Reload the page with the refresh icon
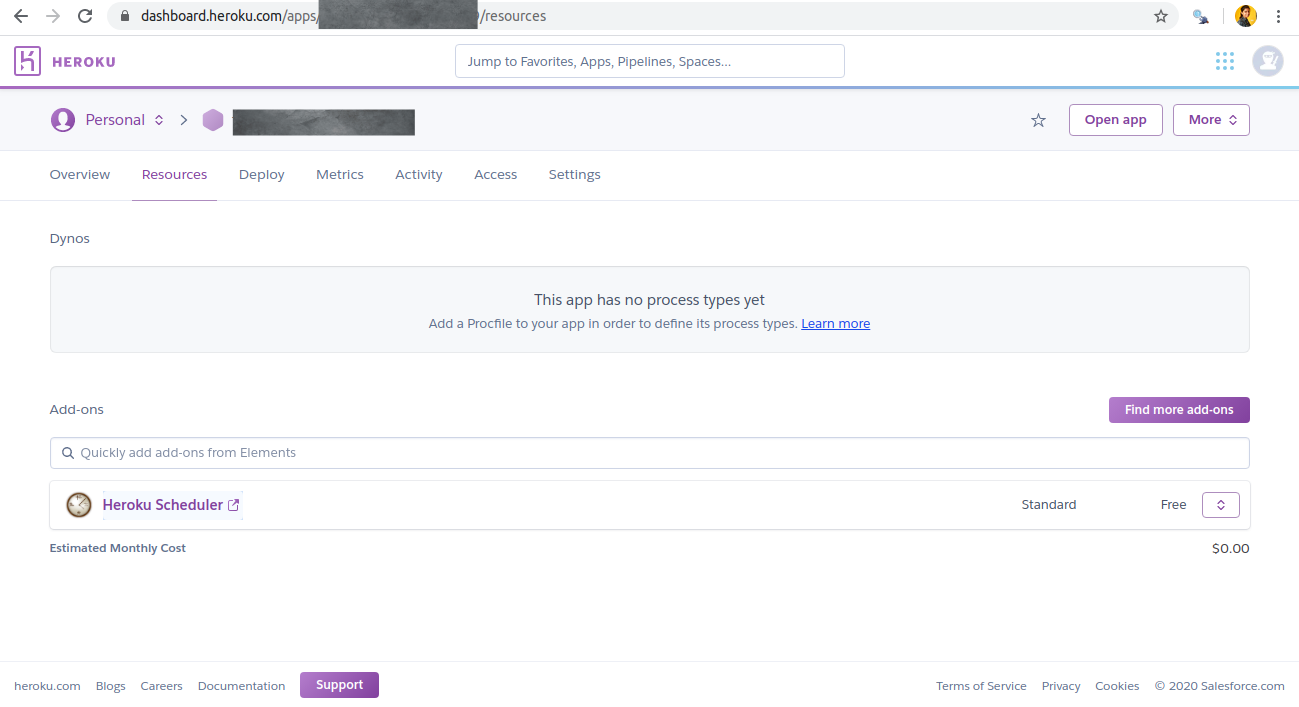 tap(85, 16)
